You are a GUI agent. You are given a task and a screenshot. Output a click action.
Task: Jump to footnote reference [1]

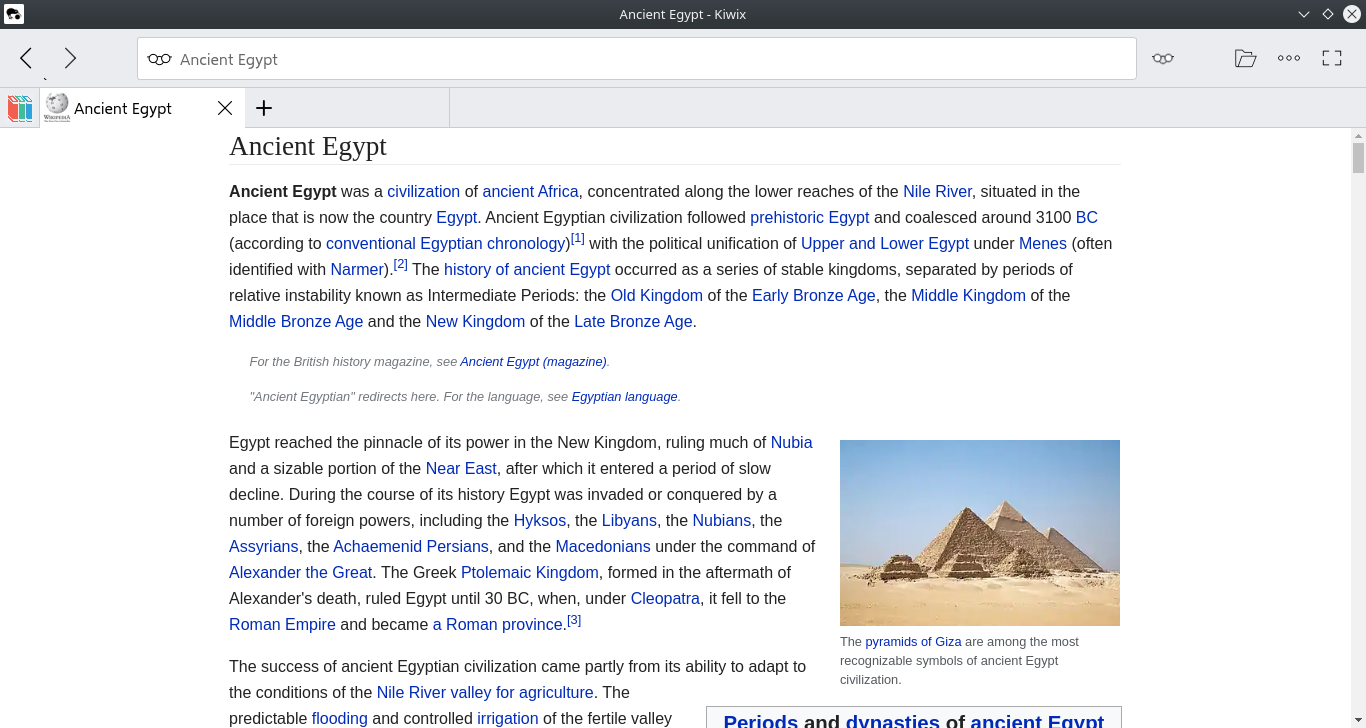[x=578, y=238]
